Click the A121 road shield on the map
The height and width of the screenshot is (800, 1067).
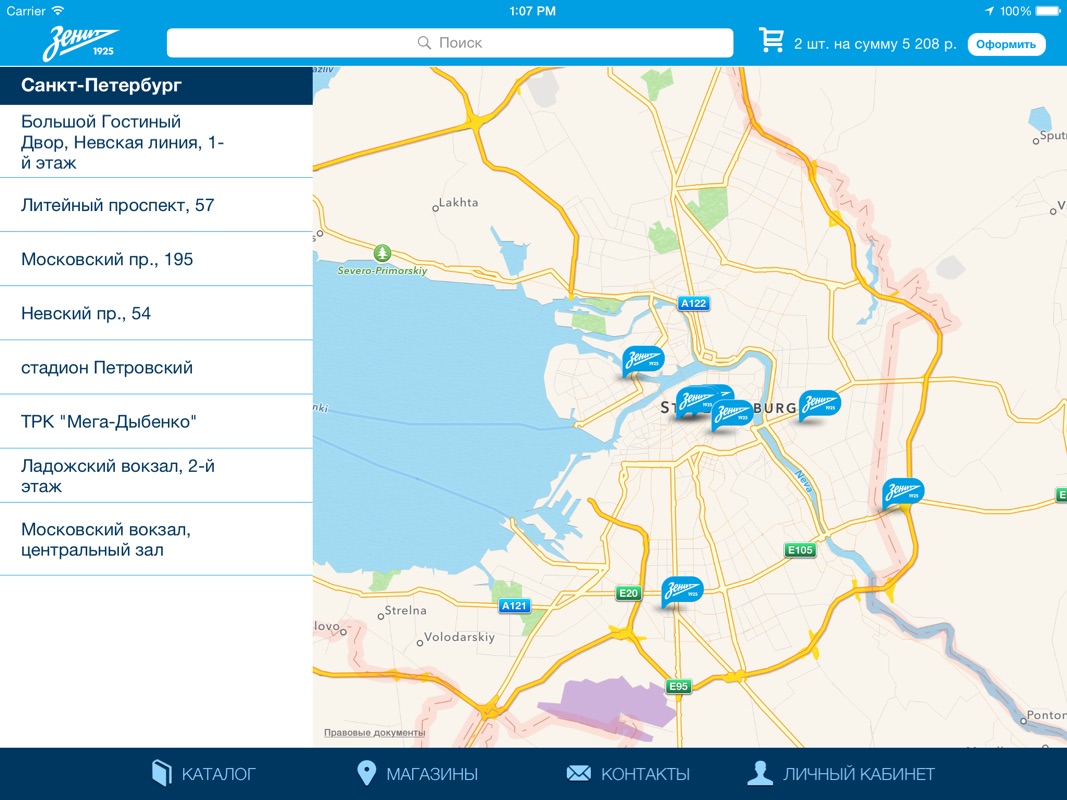pyautogui.click(x=514, y=605)
